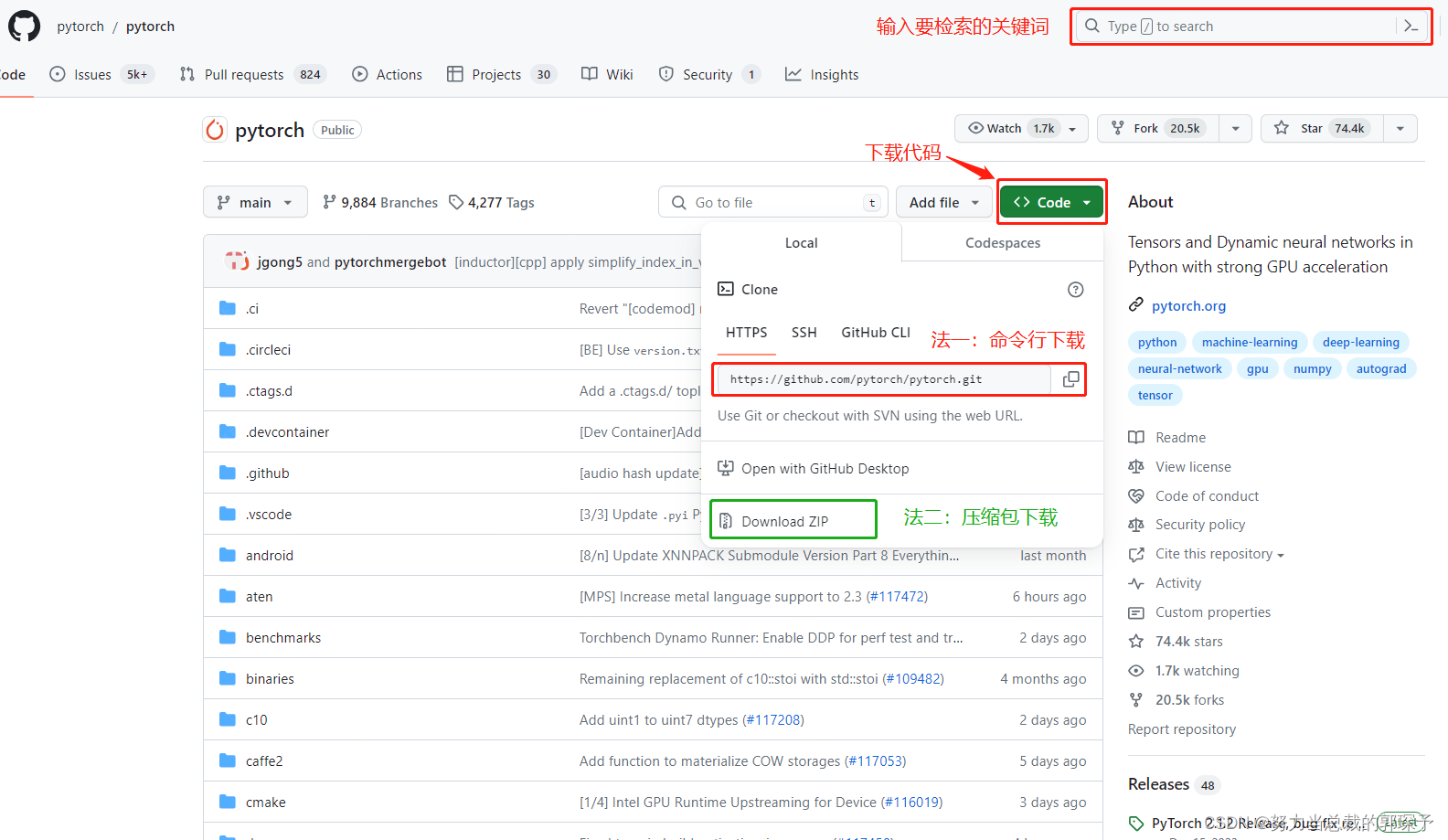The image size is (1448, 840).
Task: Click the python topic tag
Action: pos(1157,342)
